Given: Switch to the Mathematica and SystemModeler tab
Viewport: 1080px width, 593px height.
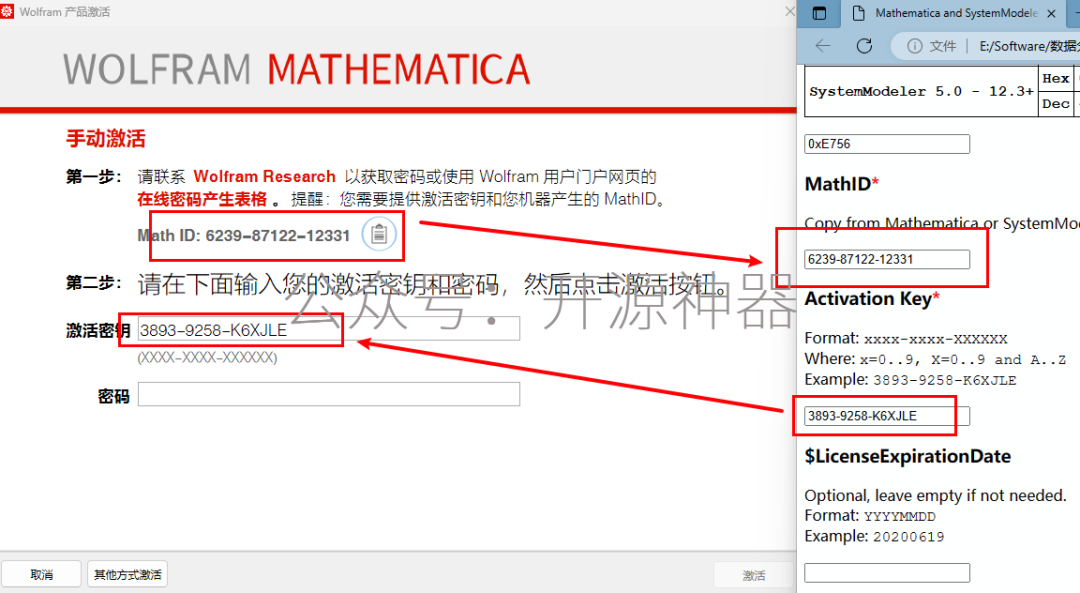Looking at the screenshot, I should point(955,13).
